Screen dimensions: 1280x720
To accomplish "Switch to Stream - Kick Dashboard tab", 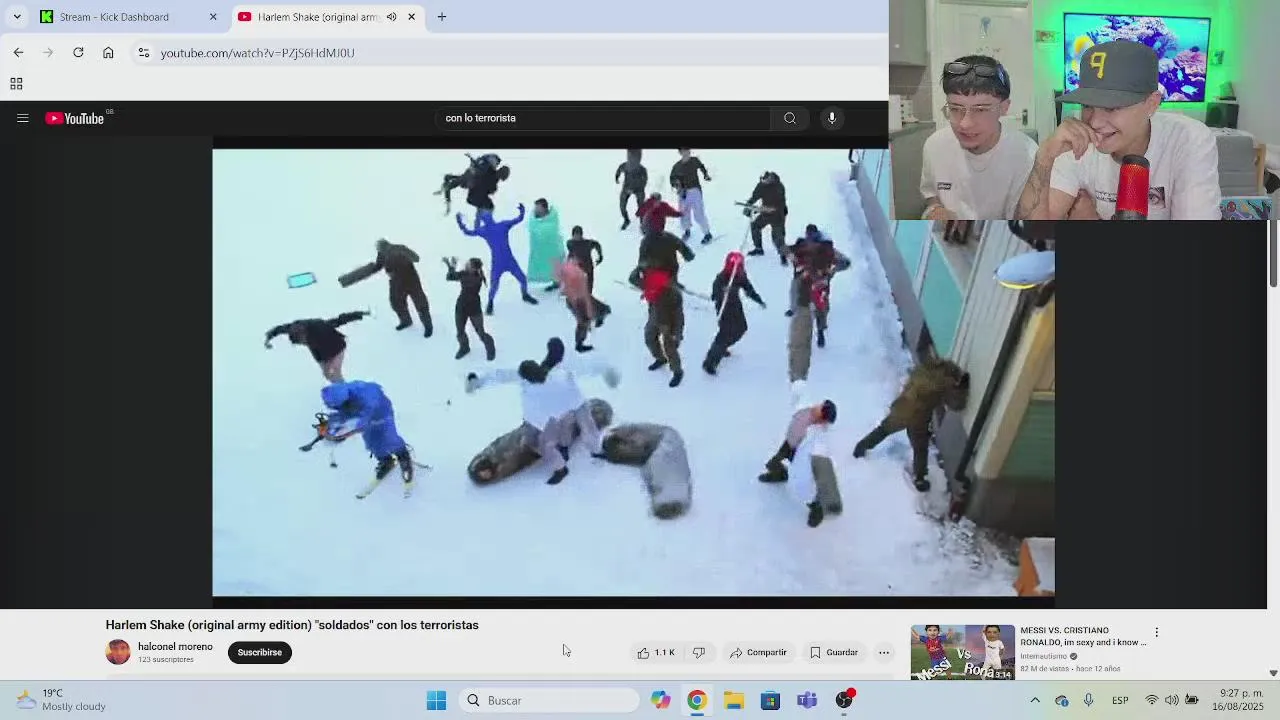I will click(x=127, y=17).
